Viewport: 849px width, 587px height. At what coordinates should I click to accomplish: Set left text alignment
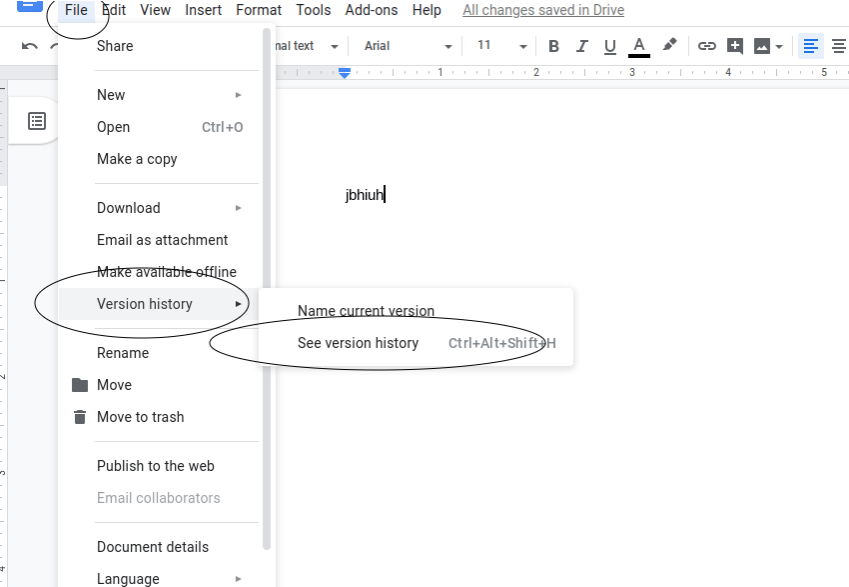811,46
